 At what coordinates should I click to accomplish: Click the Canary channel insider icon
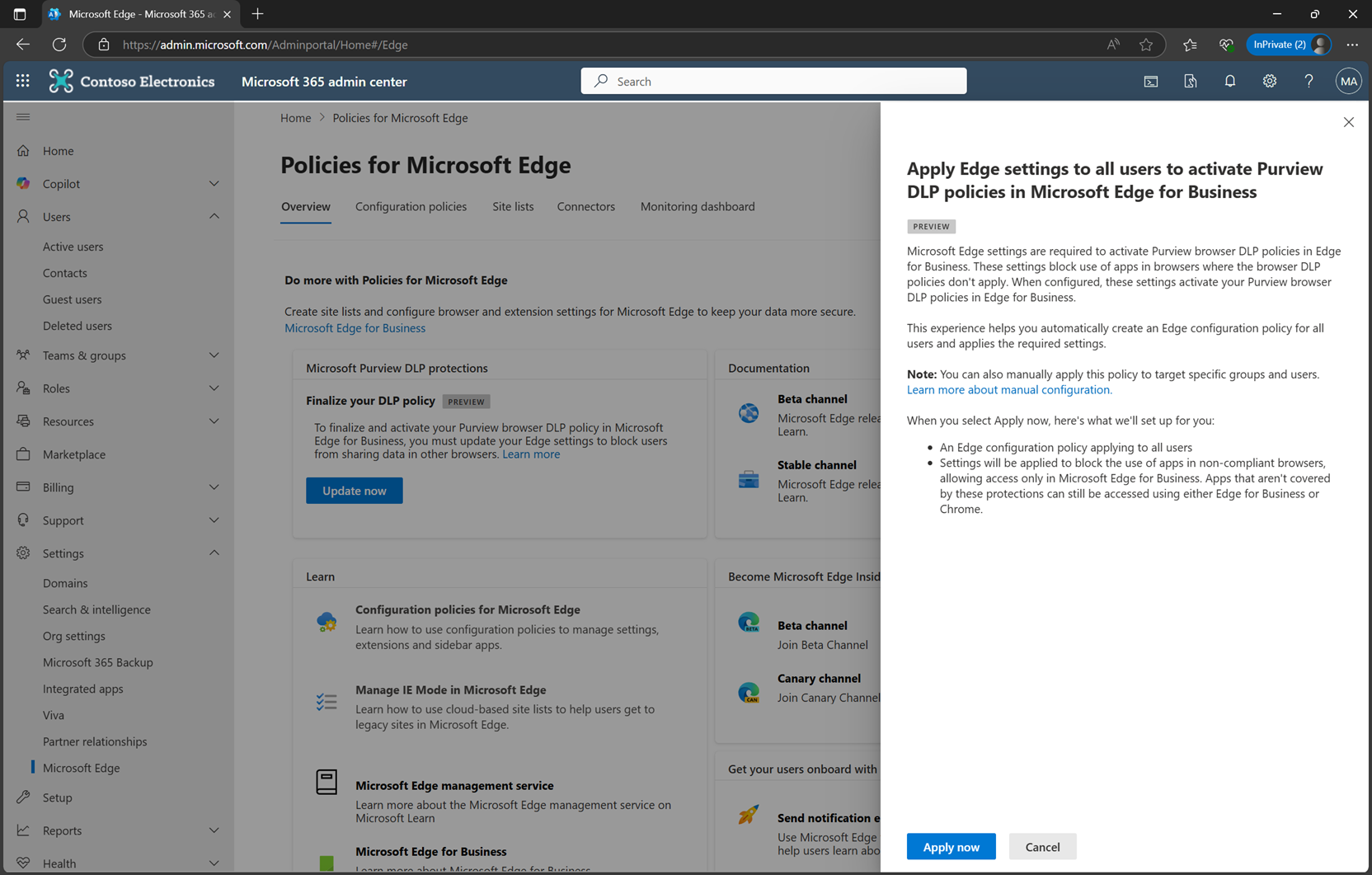(748, 692)
